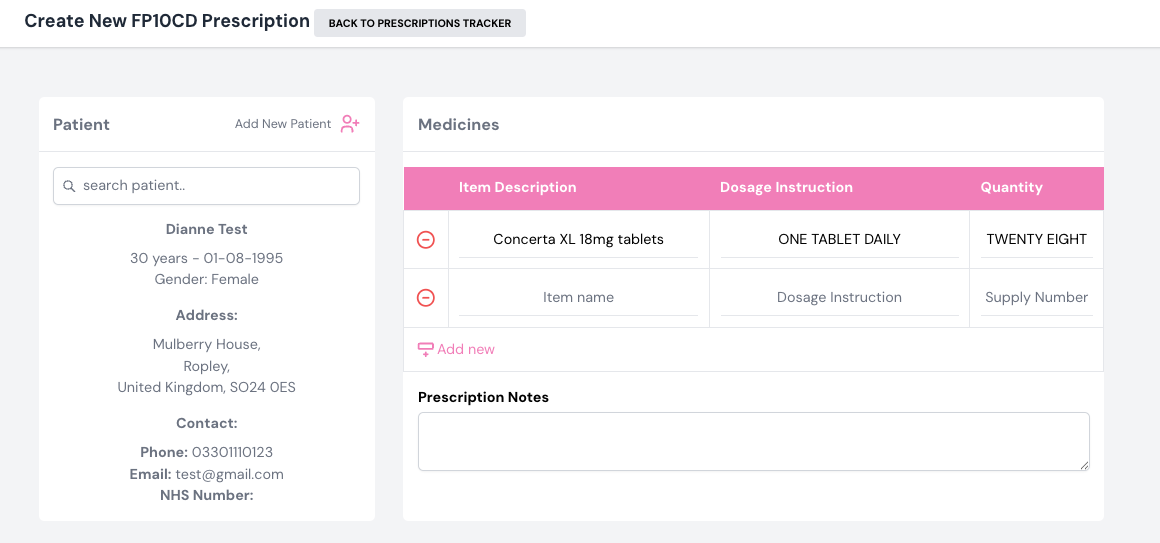
Task: Edit the TWENTY EIGHT quantity field
Action: [1036, 240]
